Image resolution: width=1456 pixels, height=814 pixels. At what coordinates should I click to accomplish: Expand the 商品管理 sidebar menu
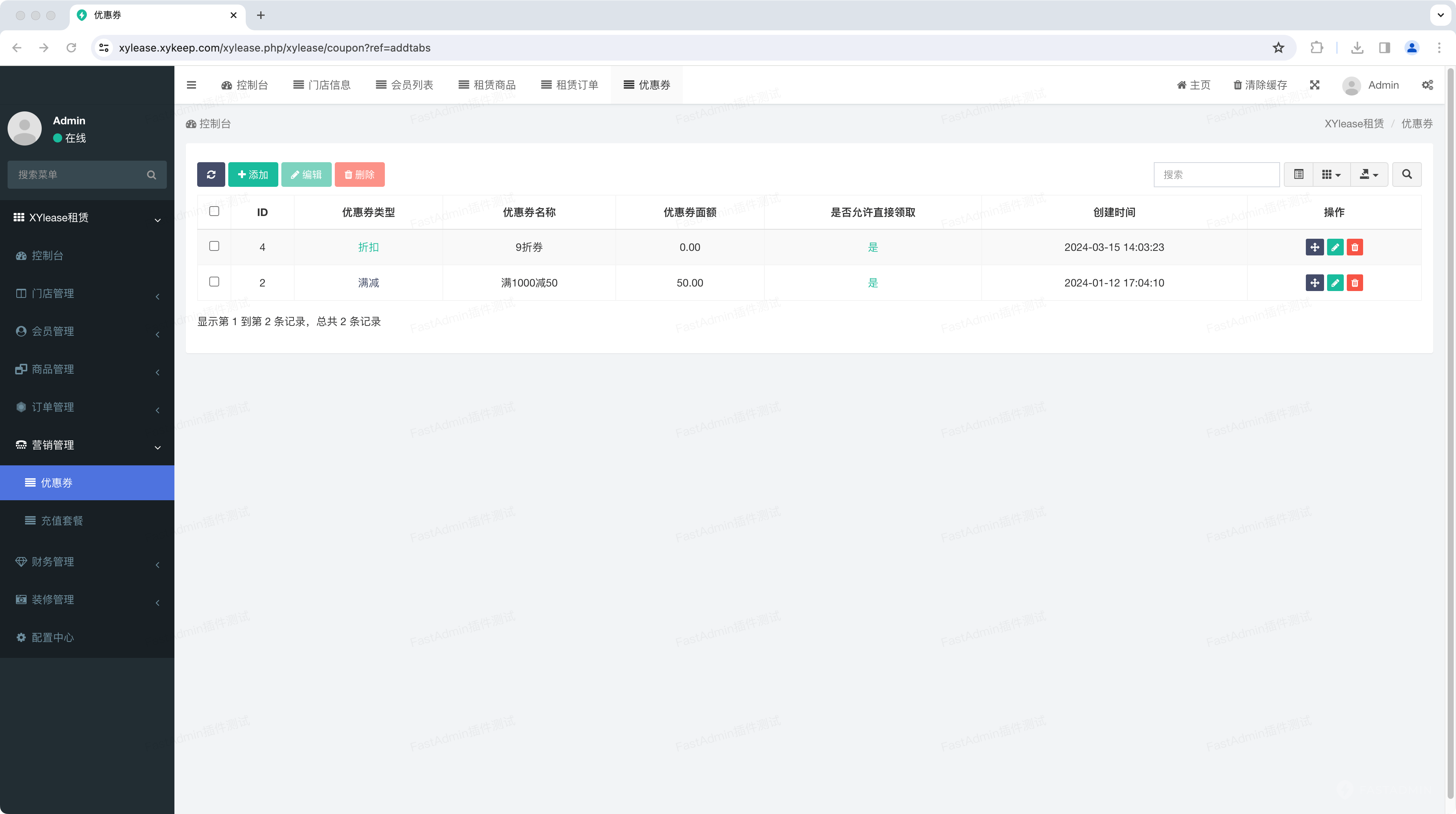pyautogui.click(x=87, y=369)
